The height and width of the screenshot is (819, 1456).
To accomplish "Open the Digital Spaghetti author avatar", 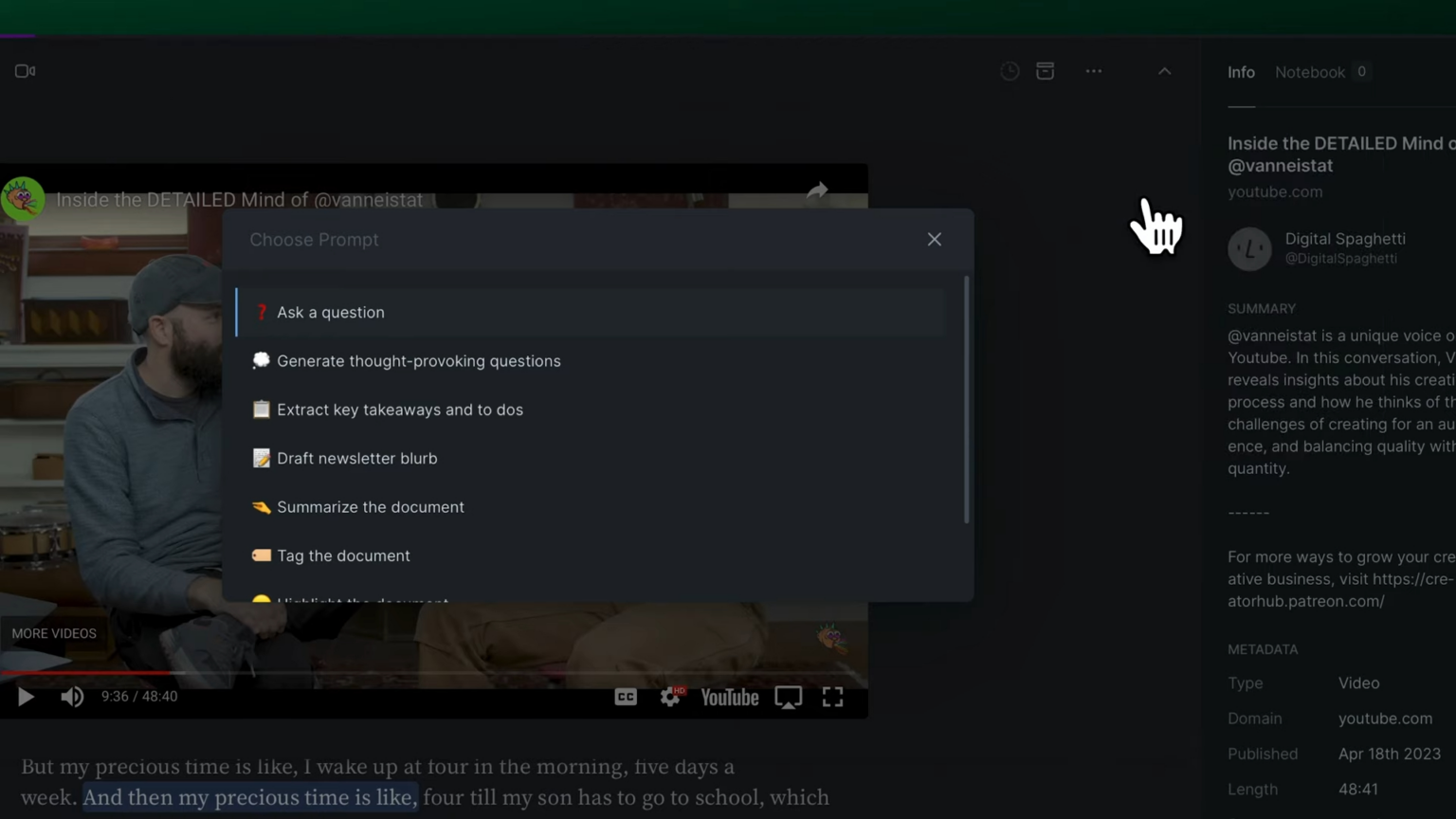I will (1249, 248).
